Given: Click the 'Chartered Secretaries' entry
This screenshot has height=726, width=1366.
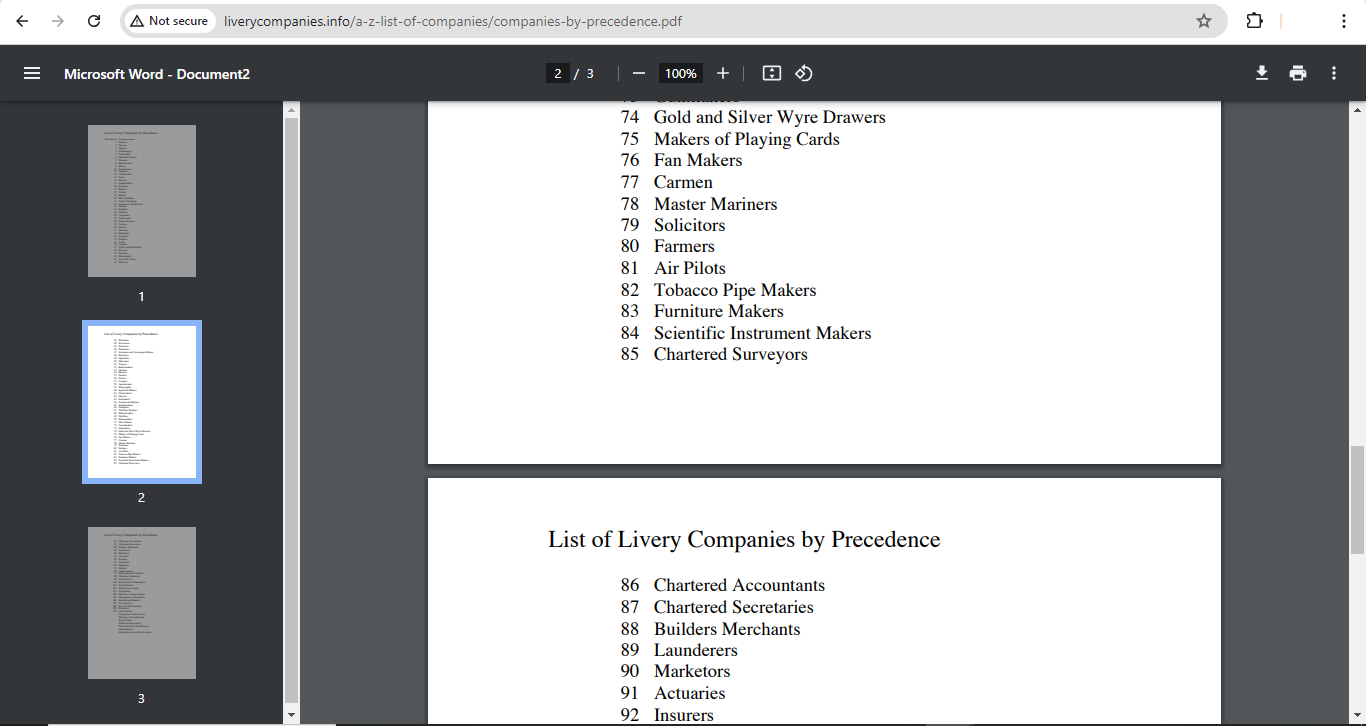Looking at the screenshot, I should coord(734,607).
